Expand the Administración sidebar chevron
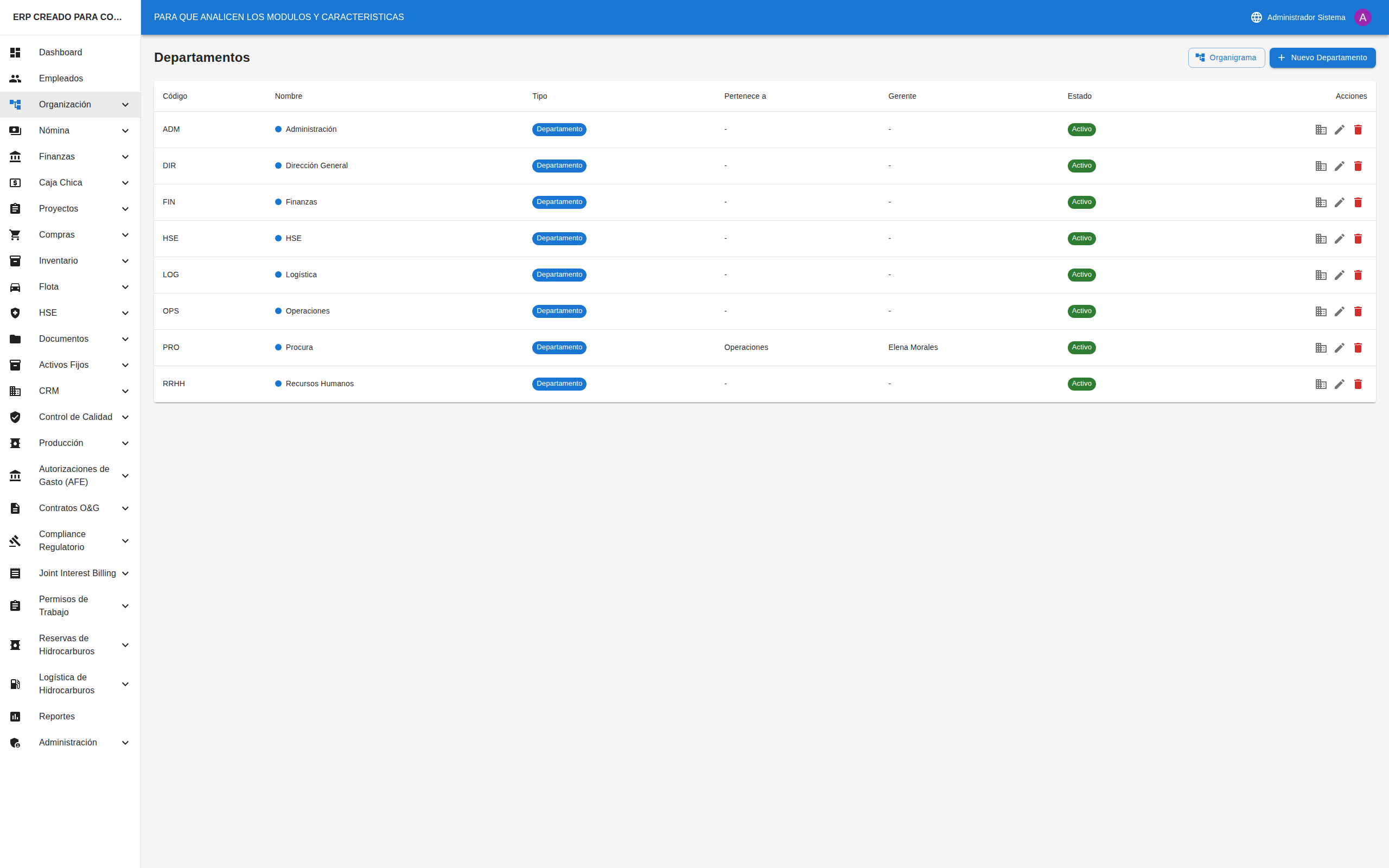The height and width of the screenshot is (868, 1389). point(125,743)
